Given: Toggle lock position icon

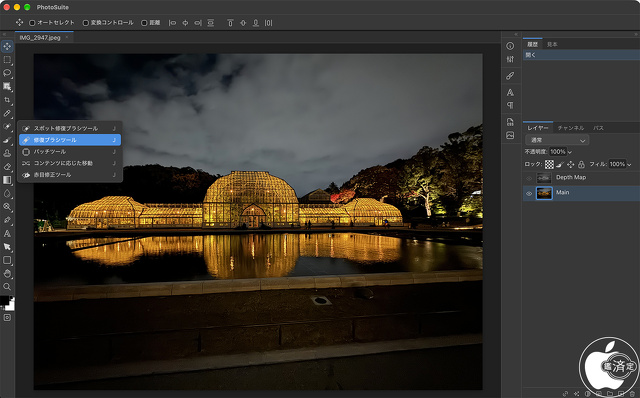Looking at the screenshot, I should pos(571,164).
